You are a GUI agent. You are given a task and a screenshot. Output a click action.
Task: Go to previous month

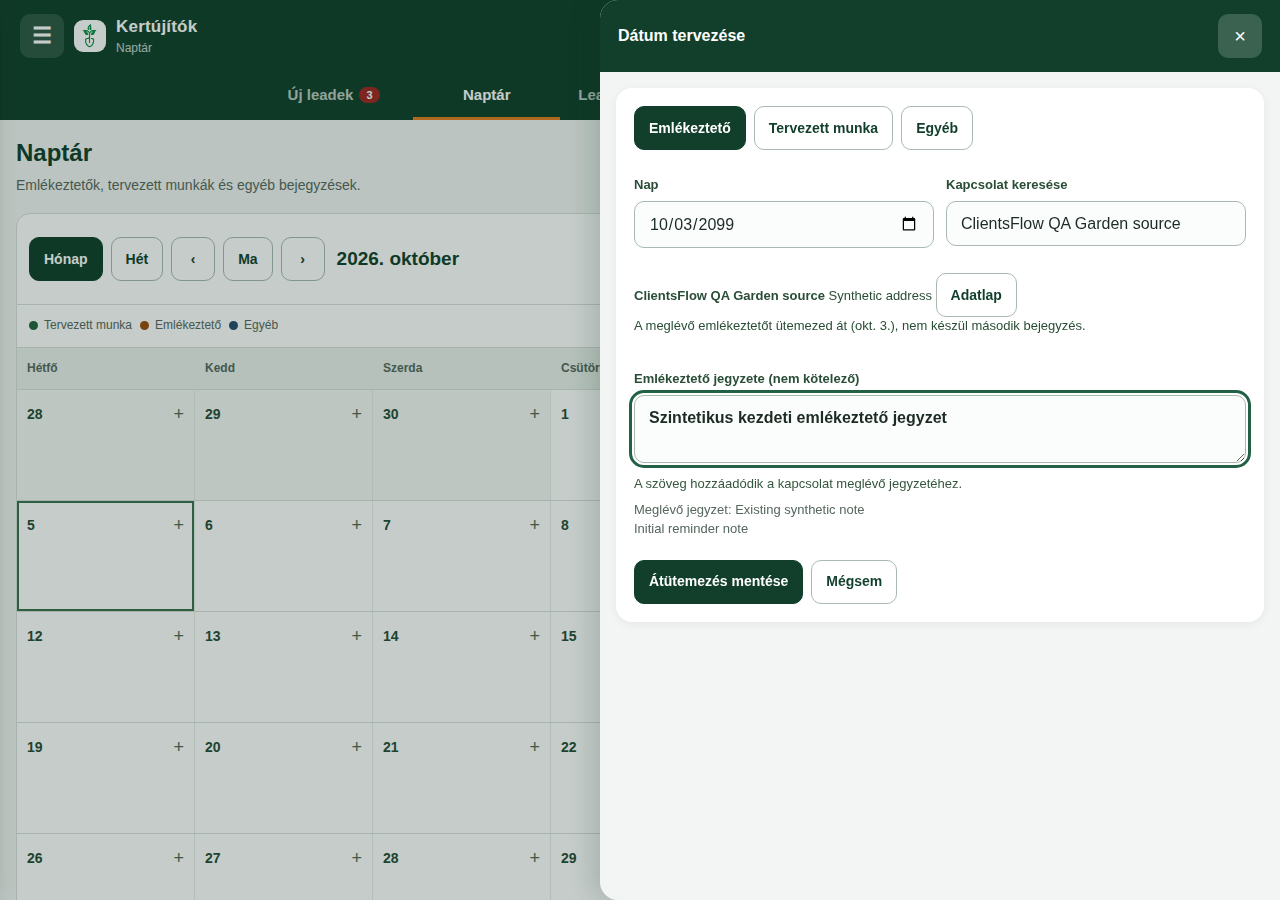pyautogui.click(x=193, y=259)
